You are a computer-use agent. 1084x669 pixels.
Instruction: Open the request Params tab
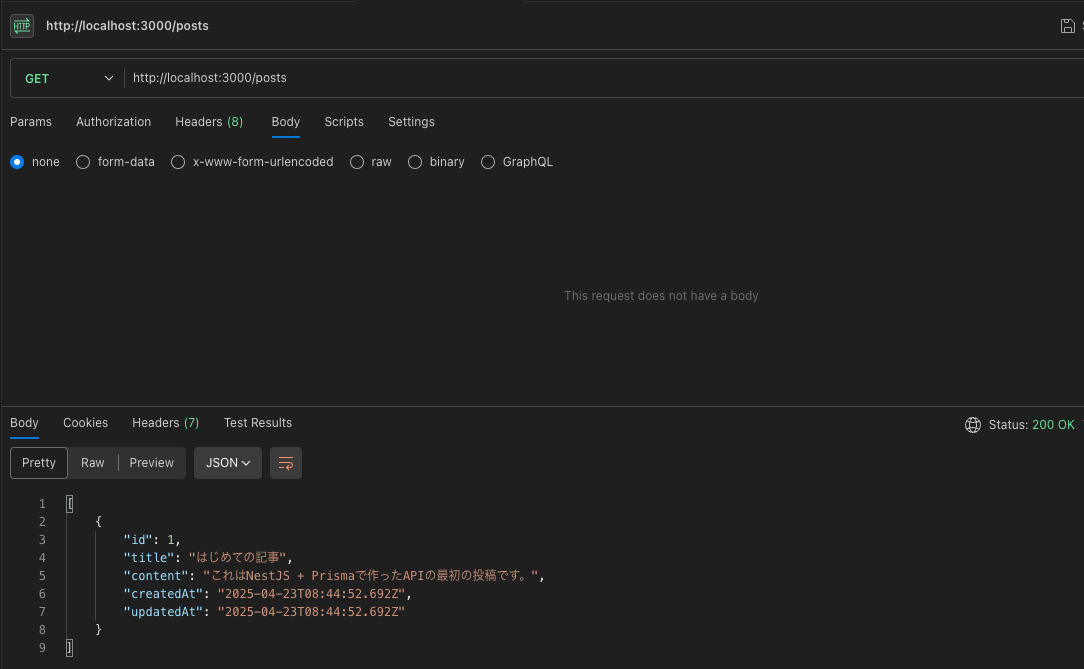pos(31,122)
